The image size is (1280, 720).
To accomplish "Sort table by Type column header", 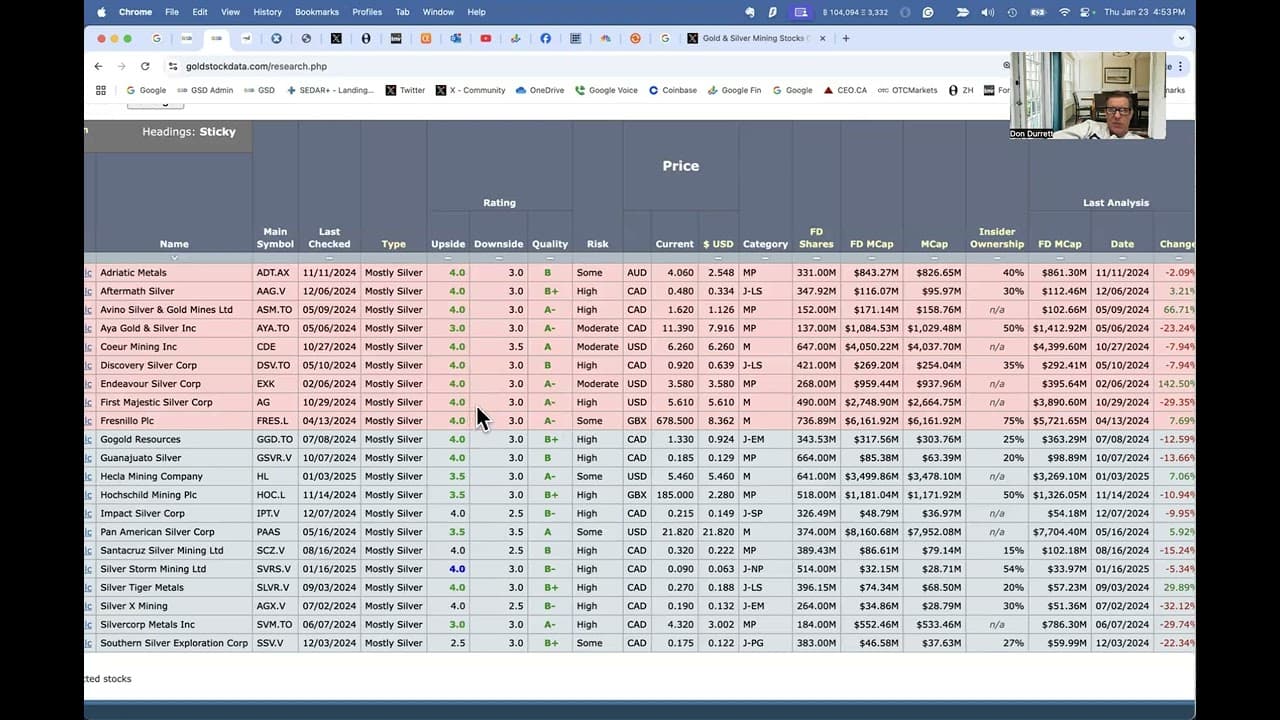I will (393, 244).
